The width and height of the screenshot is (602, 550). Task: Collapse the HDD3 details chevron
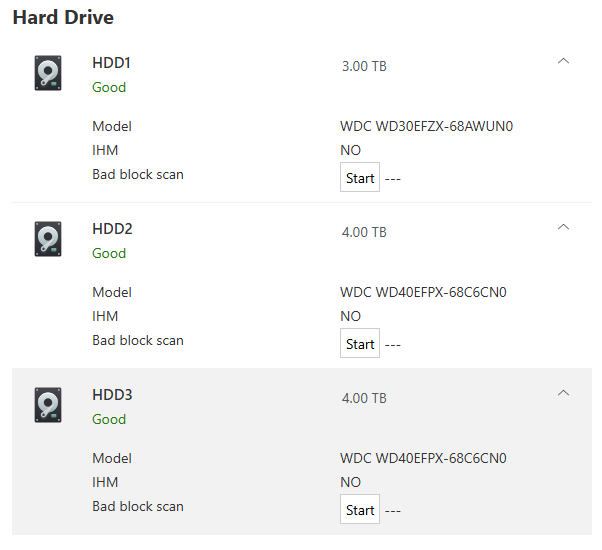pyautogui.click(x=563, y=394)
